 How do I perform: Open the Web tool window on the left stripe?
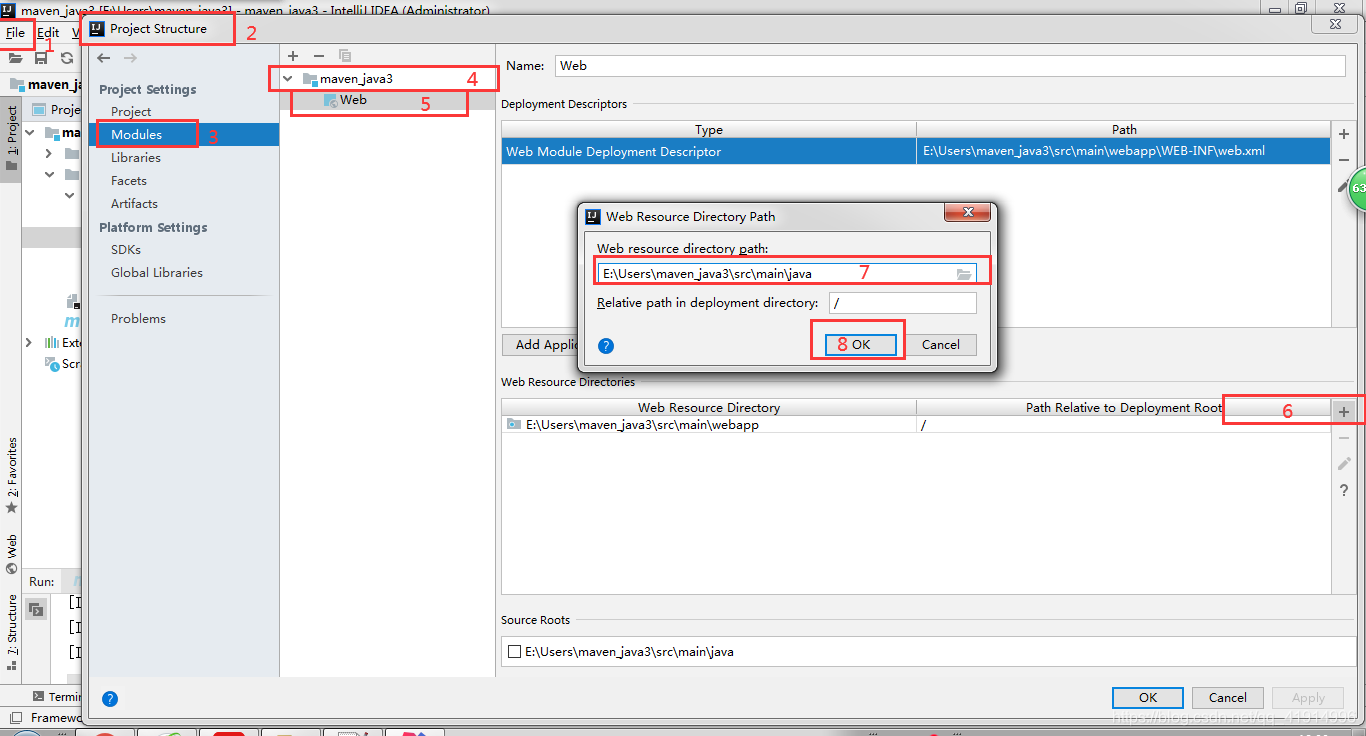tap(12, 555)
